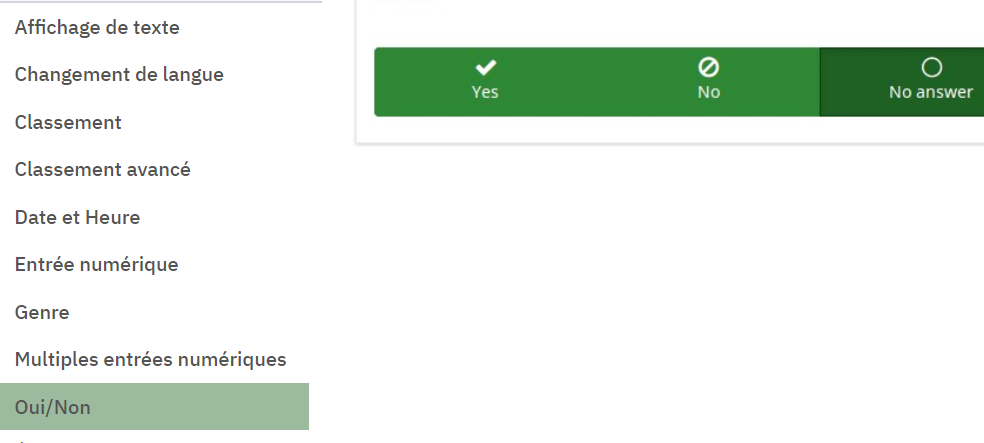Viewport: 984px width, 443px height.
Task: Select the 'Classement' question type
Action: click(x=68, y=123)
